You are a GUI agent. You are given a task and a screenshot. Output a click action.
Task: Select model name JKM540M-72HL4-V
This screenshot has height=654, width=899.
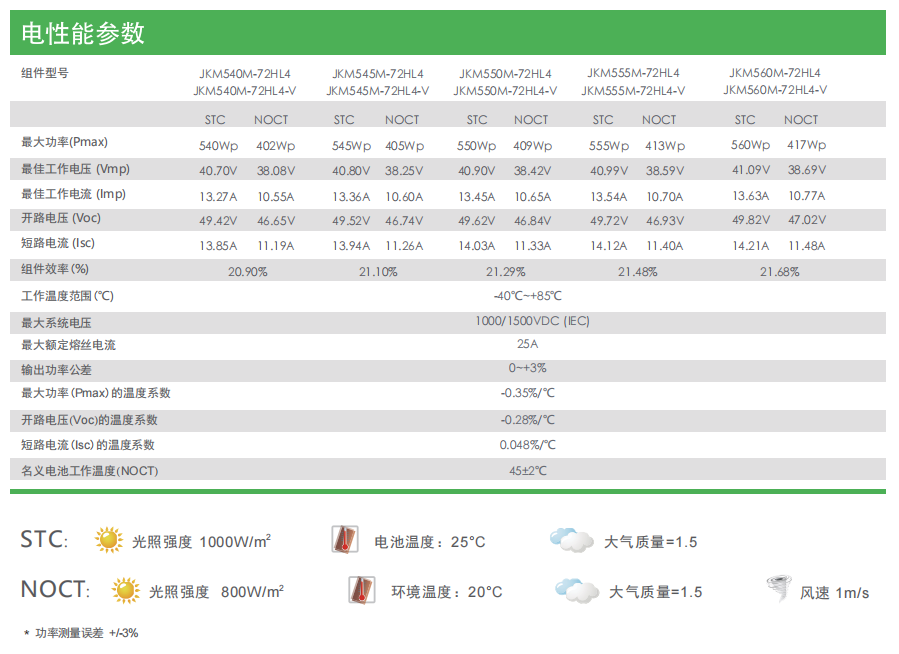tap(245, 91)
